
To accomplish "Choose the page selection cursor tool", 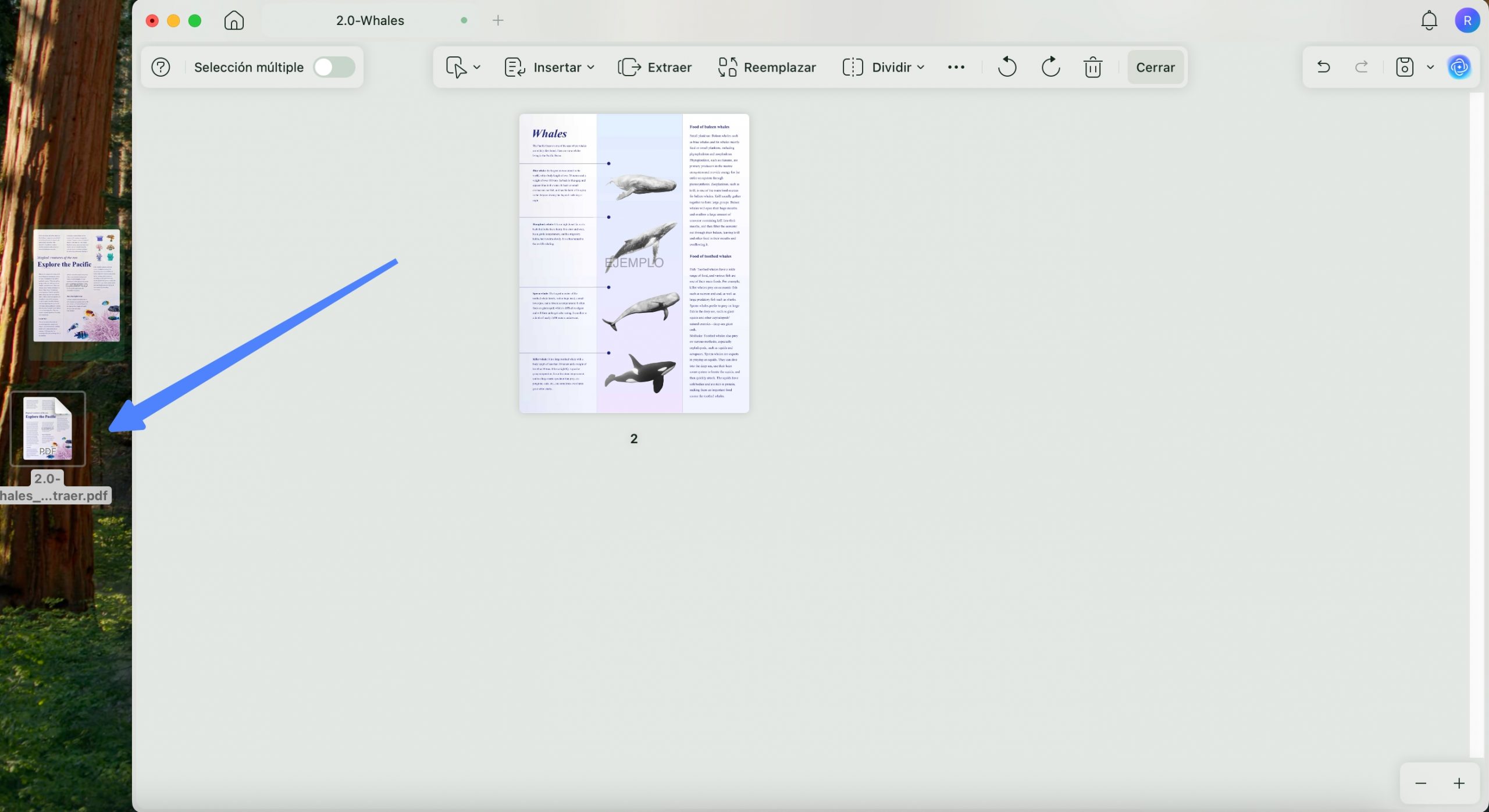I will point(456,67).
